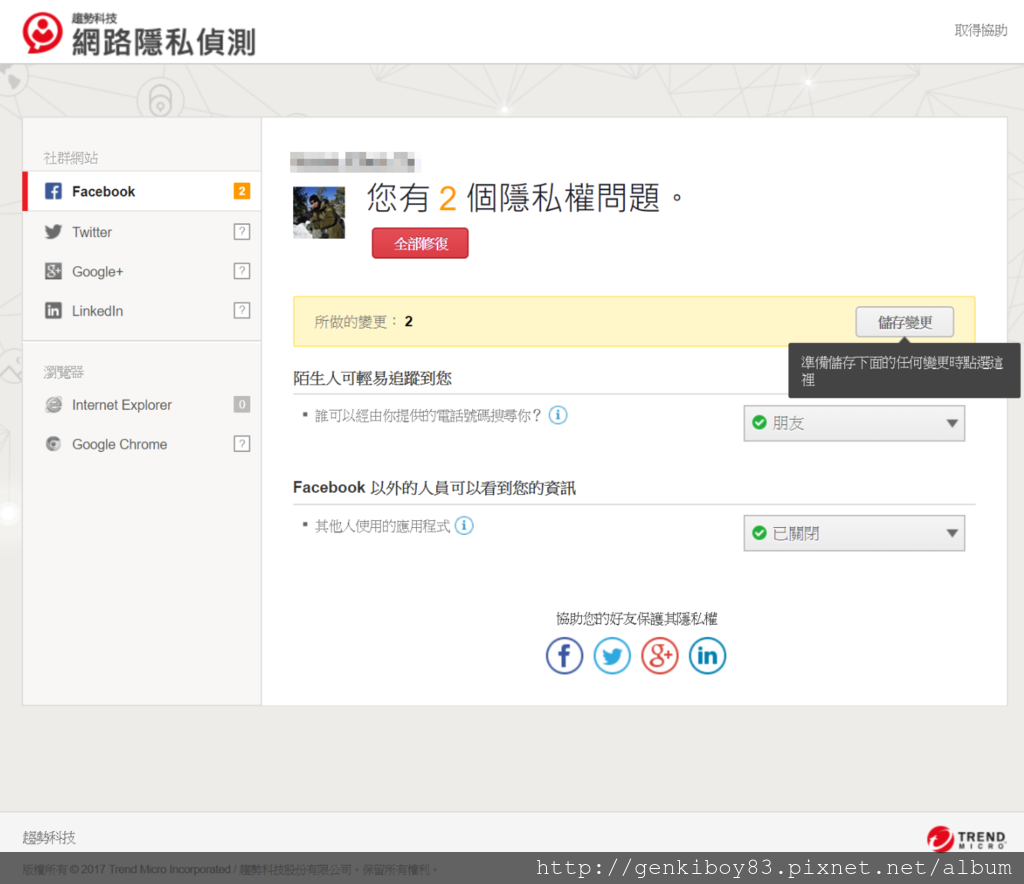The width and height of the screenshot is (1024, 884).
Task: Click the blurred user name above the photo
Action: coord(353,161)
